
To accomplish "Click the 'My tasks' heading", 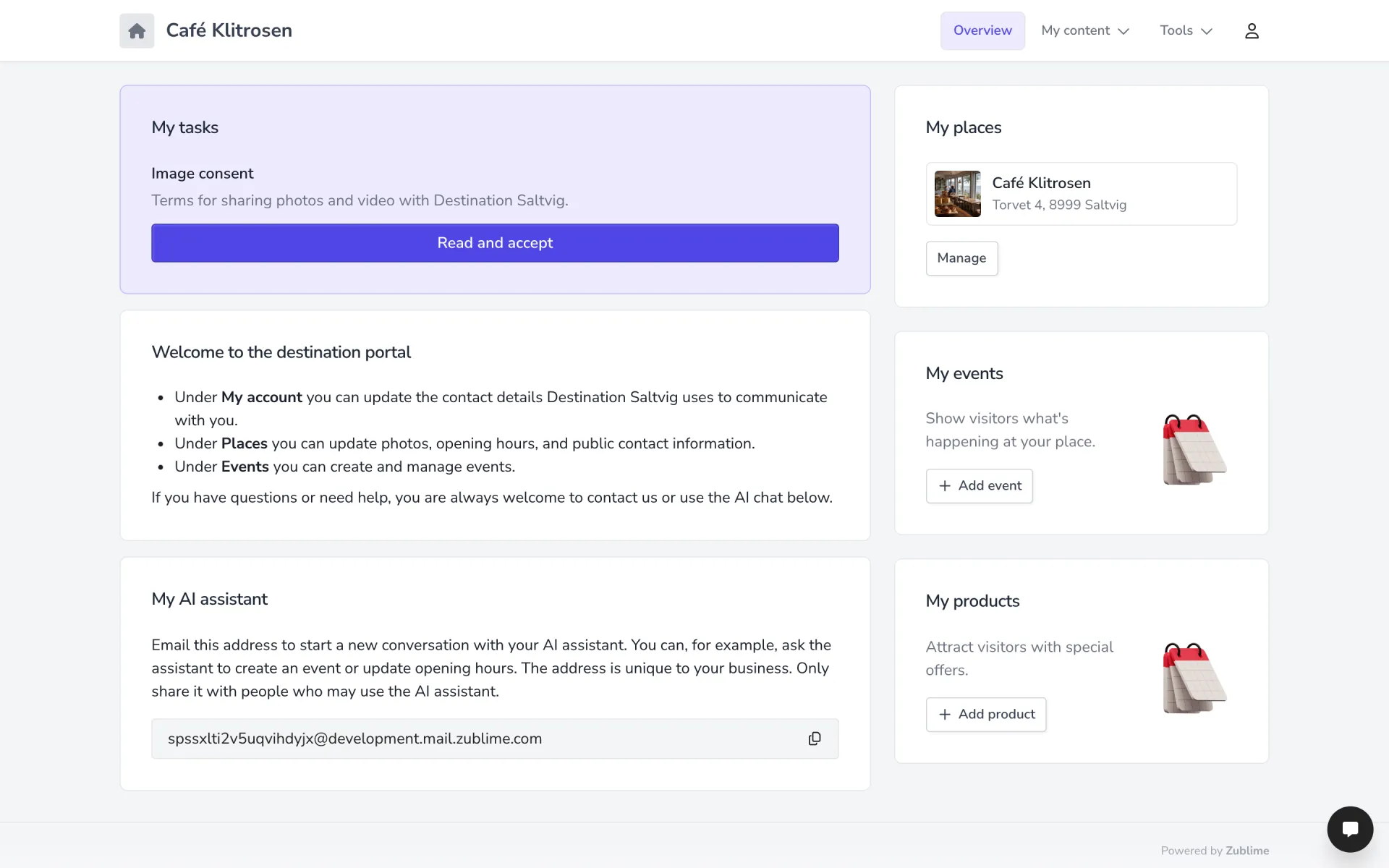I will (184, 127).
